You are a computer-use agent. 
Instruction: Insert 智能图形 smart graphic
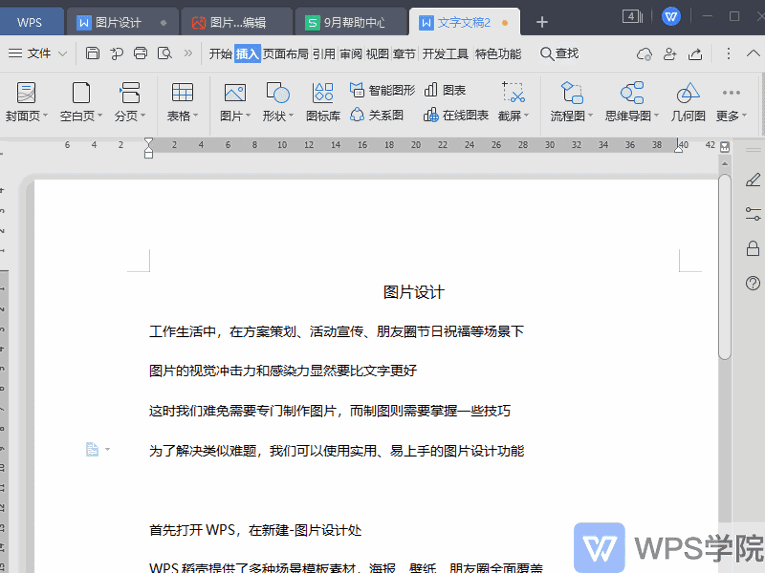coord(382,90)
